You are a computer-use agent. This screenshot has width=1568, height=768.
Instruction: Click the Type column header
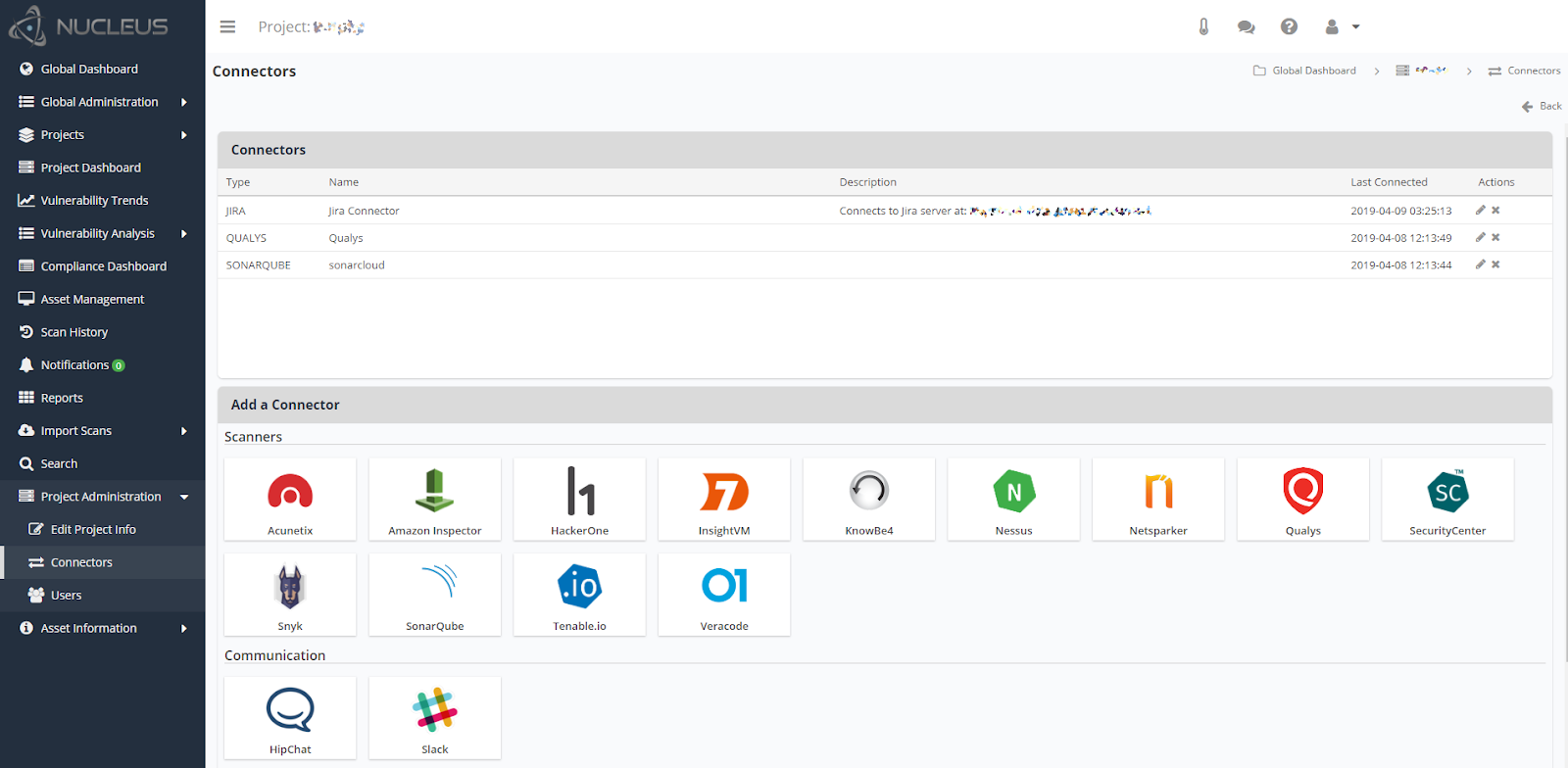tap(238, 182)
